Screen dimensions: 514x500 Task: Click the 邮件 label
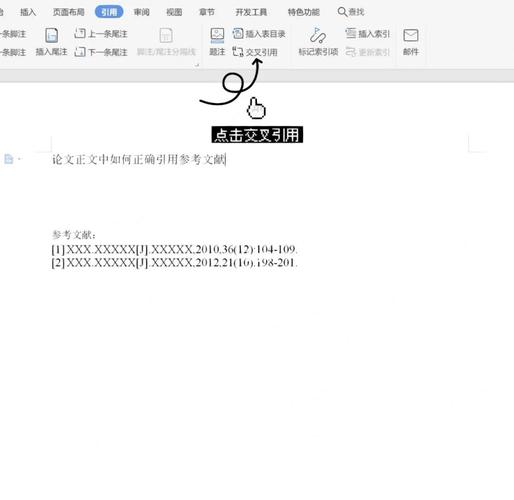411,52
